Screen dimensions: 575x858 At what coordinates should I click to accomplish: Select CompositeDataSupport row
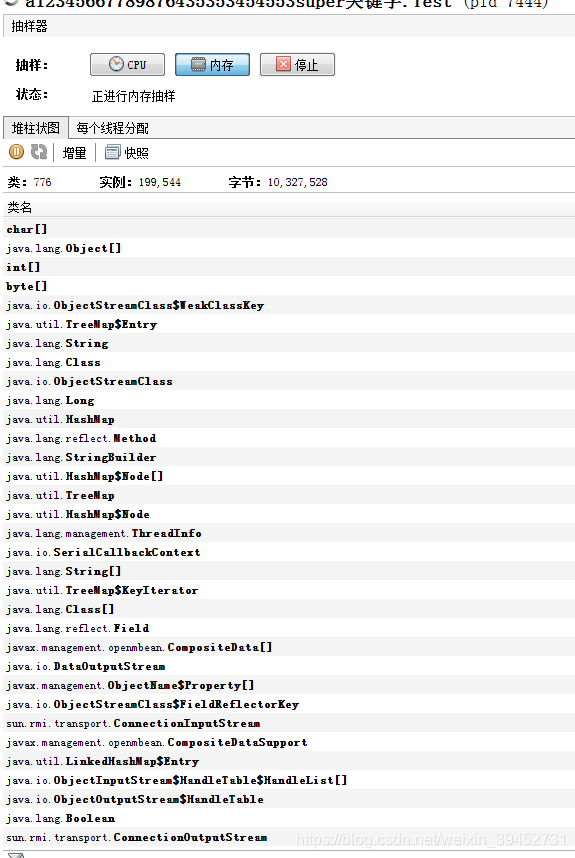click(x=289, y=743)
